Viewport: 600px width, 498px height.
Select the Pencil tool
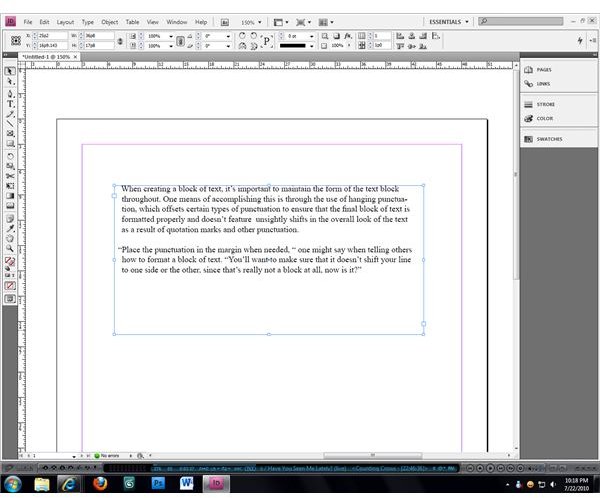10,114
